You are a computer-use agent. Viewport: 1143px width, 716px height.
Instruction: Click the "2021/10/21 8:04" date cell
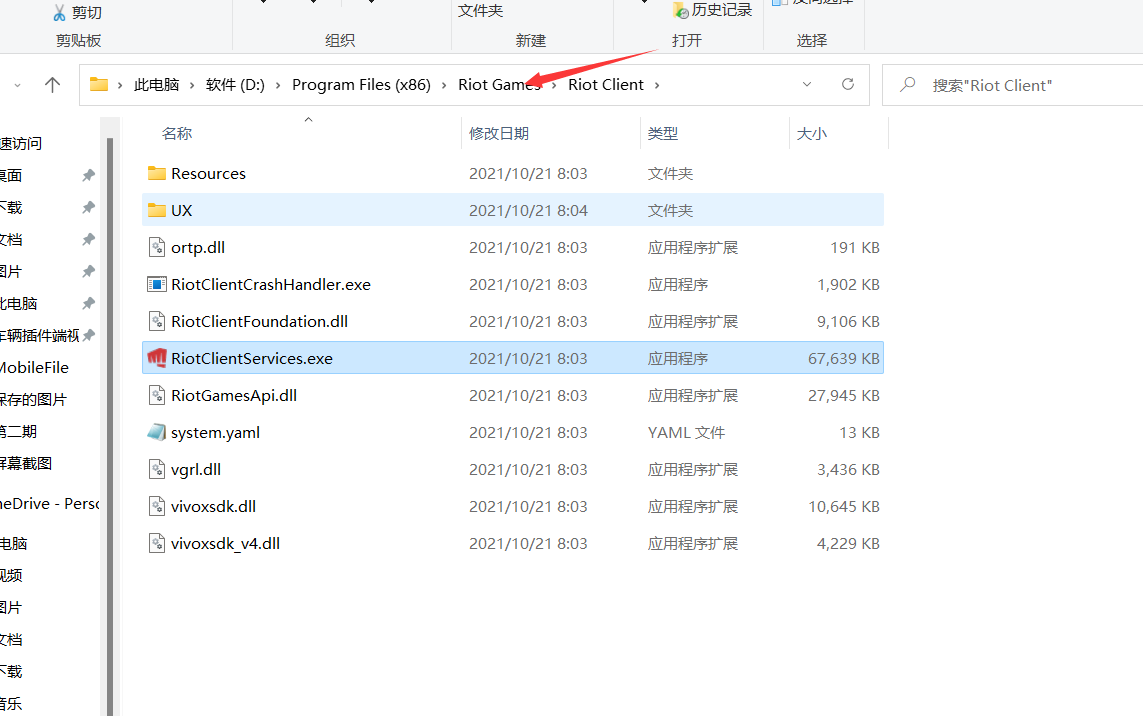[528, 211]
